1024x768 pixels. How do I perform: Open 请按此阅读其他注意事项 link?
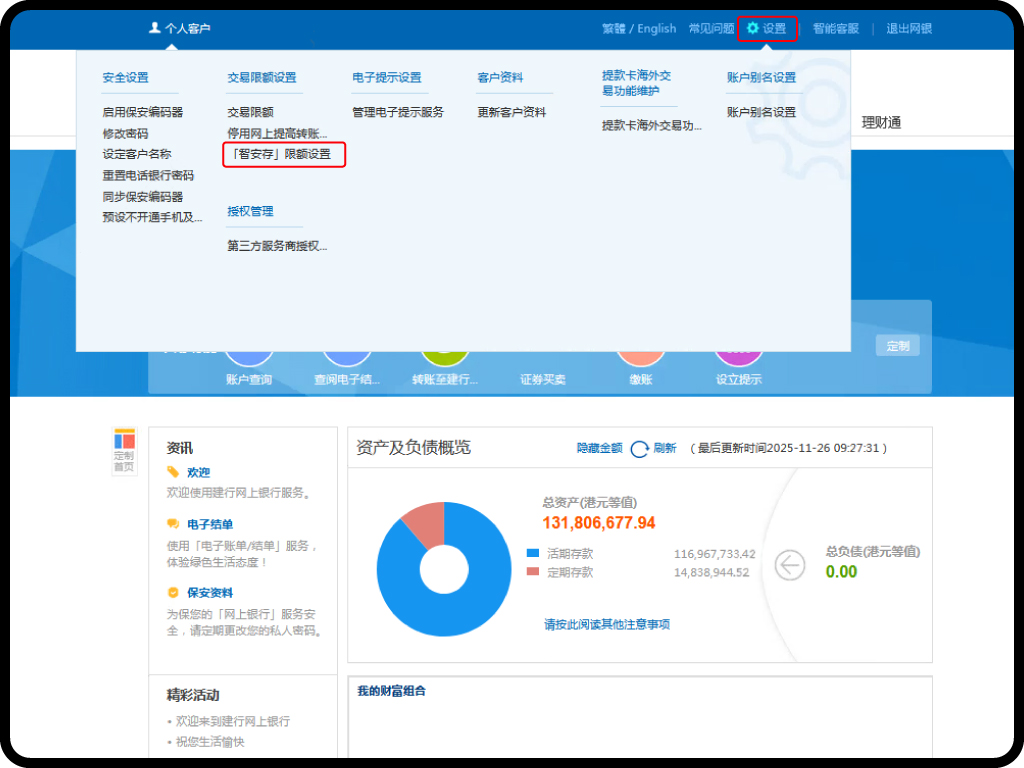coord(606,624)
